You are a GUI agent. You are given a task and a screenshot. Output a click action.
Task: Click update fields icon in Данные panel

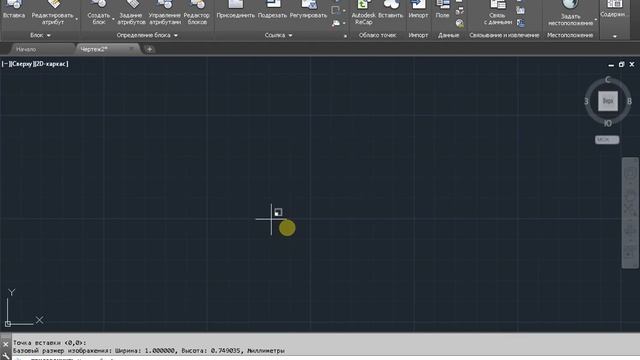click(460, 11)
